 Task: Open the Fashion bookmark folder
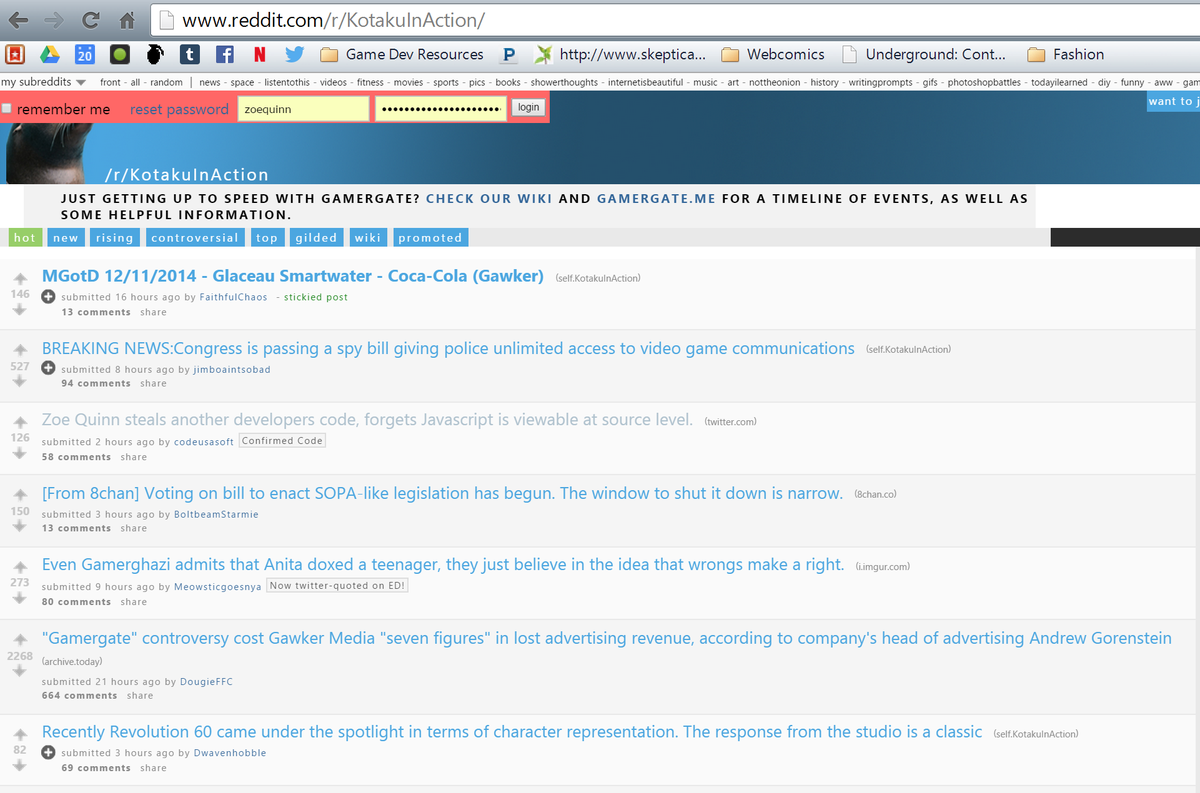(x=1066, y=54)
